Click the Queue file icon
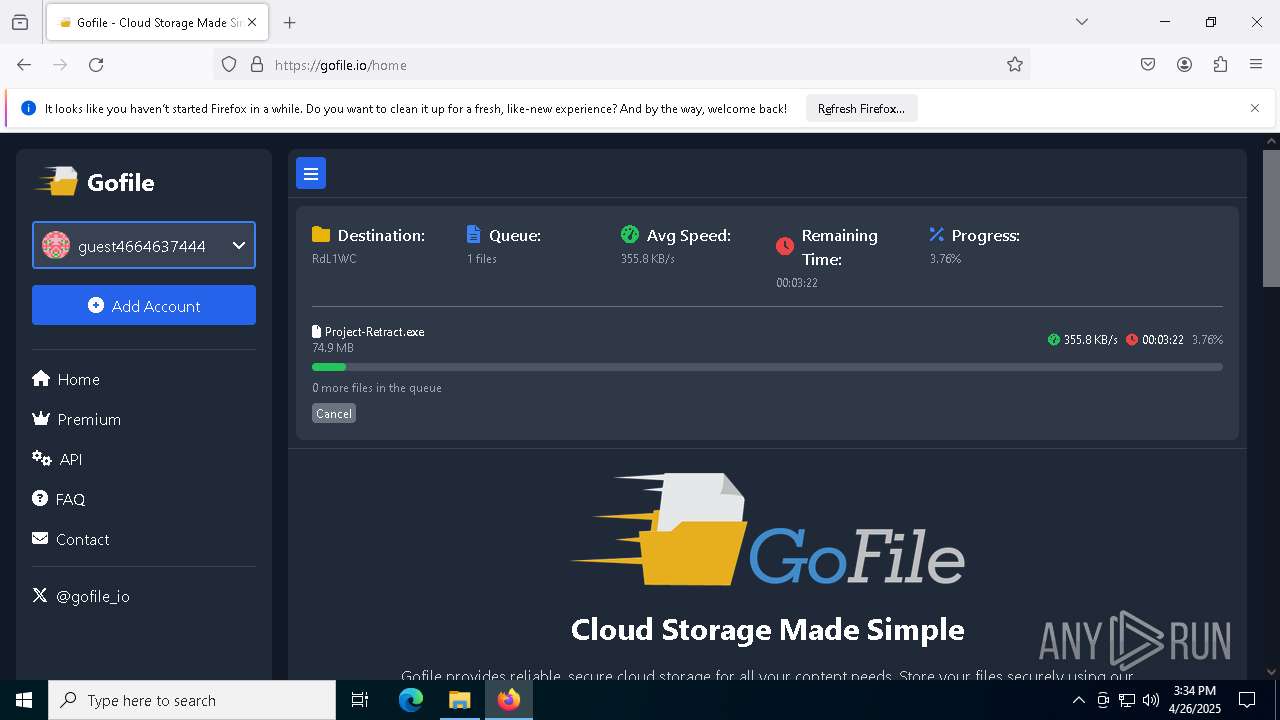The height and width of the screenshot is (720, 1280). click(474, 234)
